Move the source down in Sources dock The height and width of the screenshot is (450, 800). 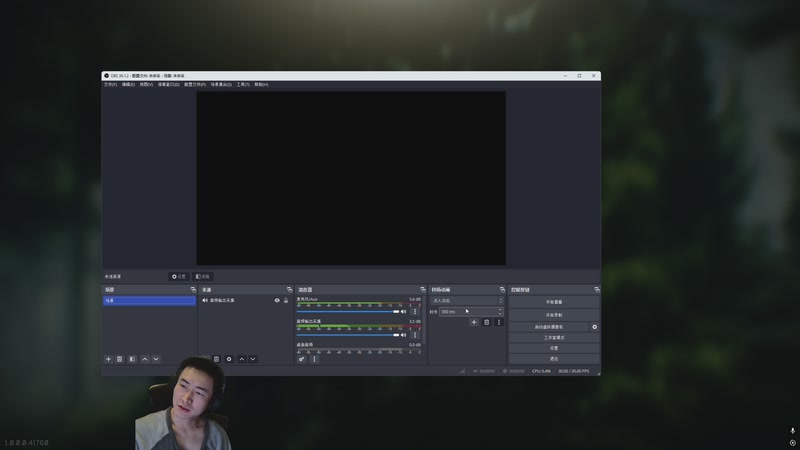pos(253,359)
